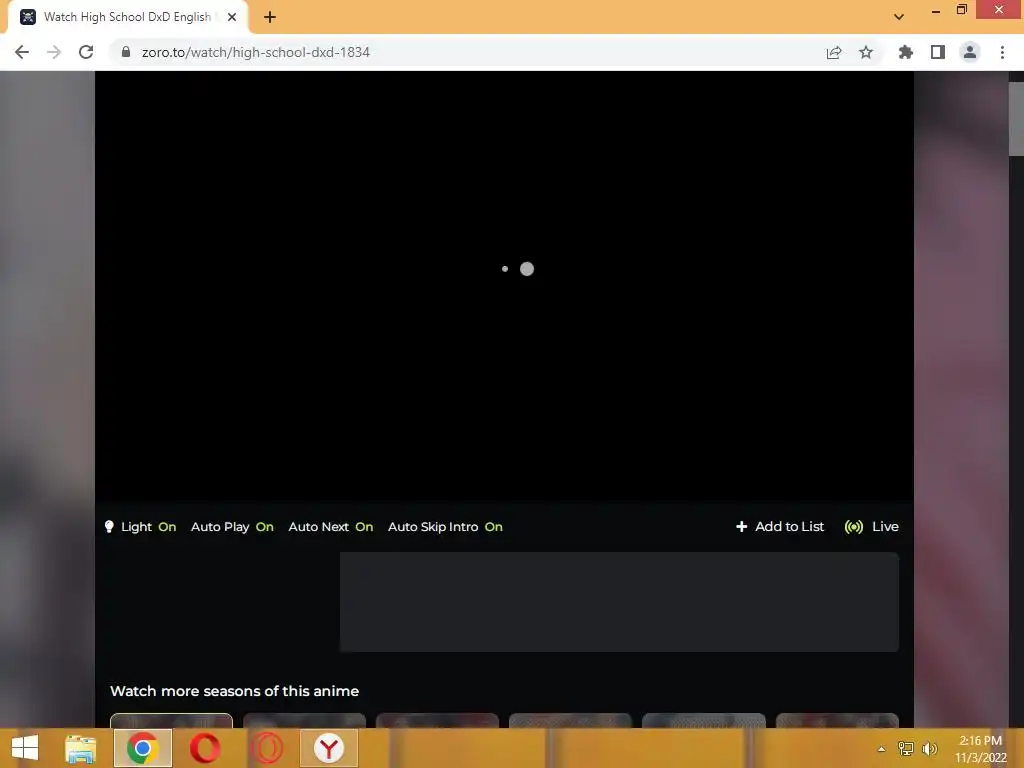Open a new tab with plus button
This screenshot has height=768, width=1024.
[x=270, y=17]
